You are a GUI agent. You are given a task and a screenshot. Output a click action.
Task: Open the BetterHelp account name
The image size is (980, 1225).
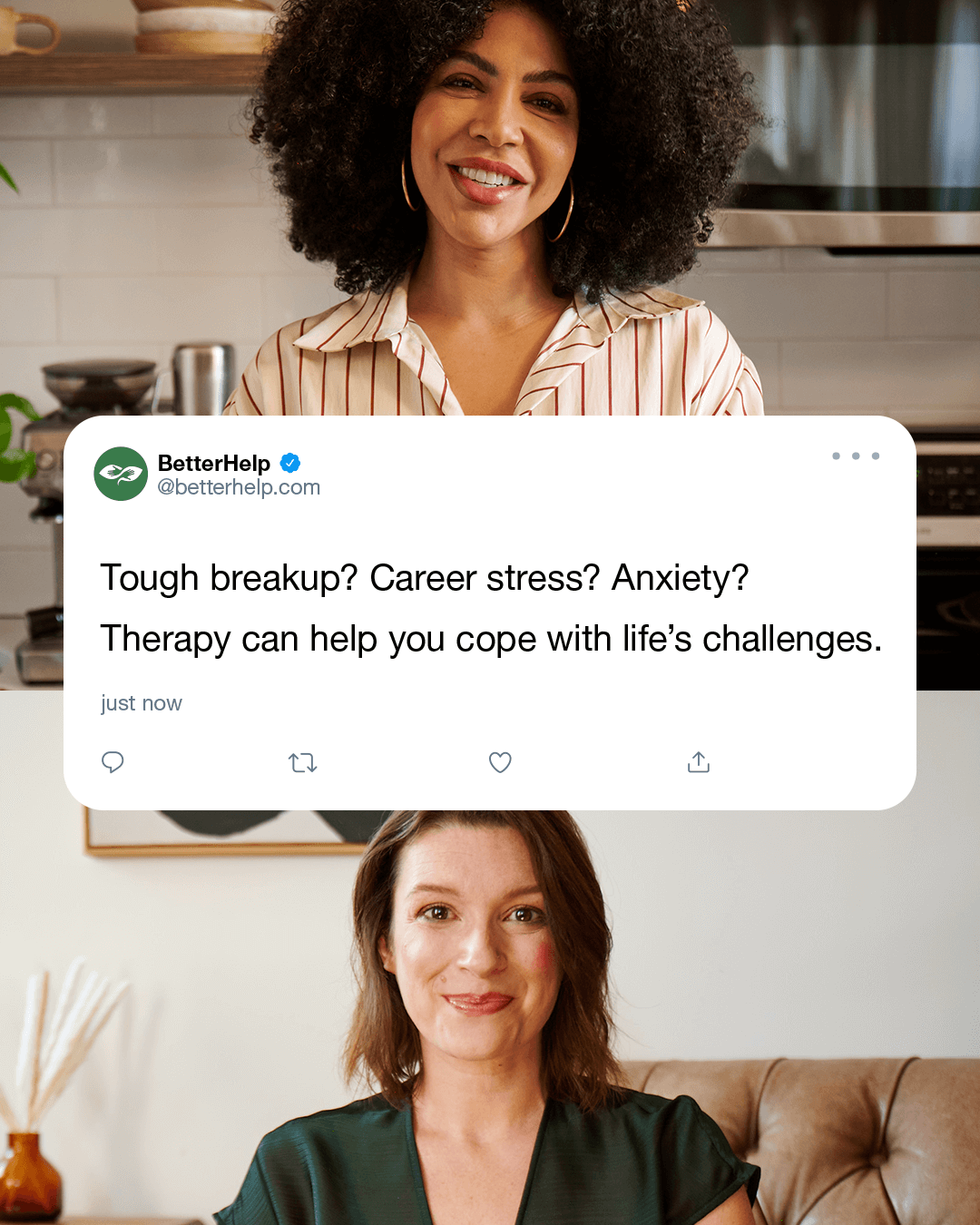pos(214,463)
